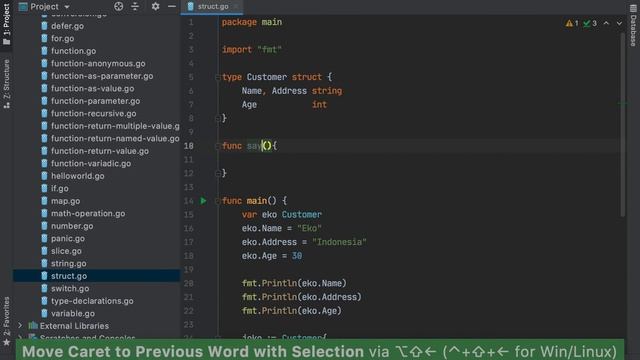Open math-operation.go file
The image size is (640, 360).
(88, 213)
